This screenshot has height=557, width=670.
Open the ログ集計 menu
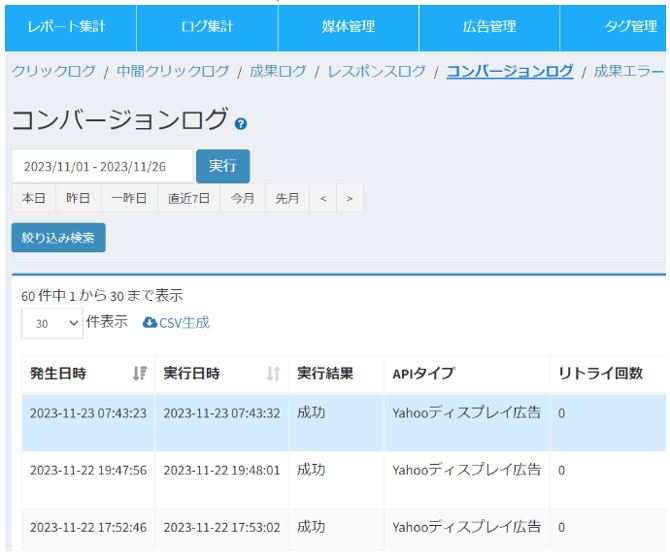coord(206,27)
